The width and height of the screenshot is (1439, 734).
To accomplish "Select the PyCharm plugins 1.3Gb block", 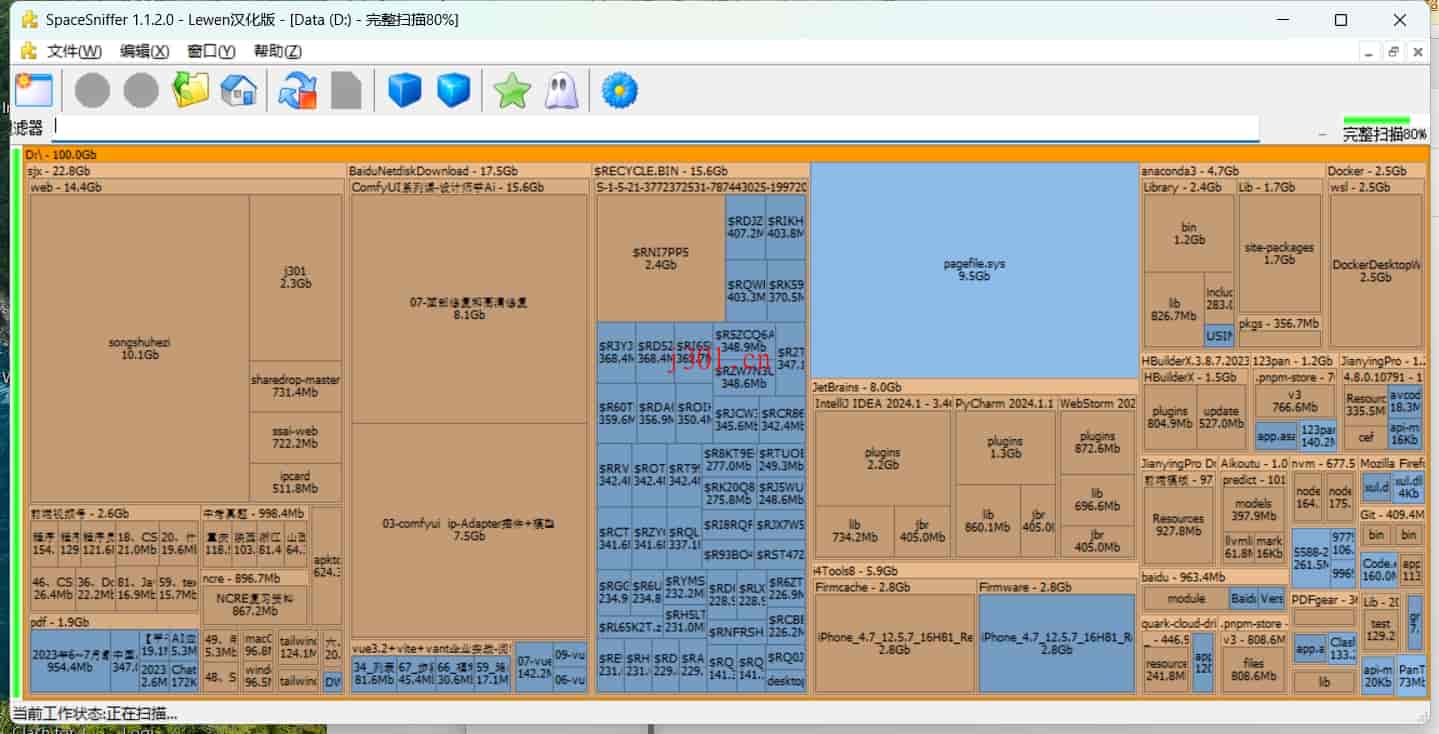I will (x=1005, y=447).
